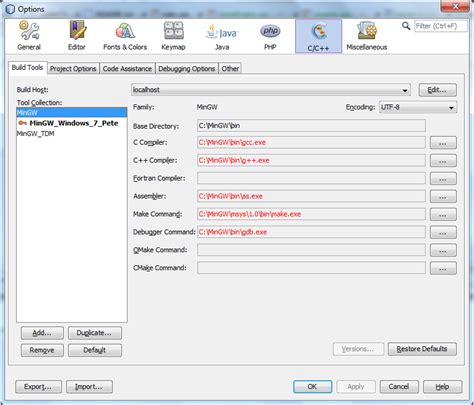Click the Base Directory field
This screenshot has width=474, height=405.
pyautogui.click(x=311, y=126)
